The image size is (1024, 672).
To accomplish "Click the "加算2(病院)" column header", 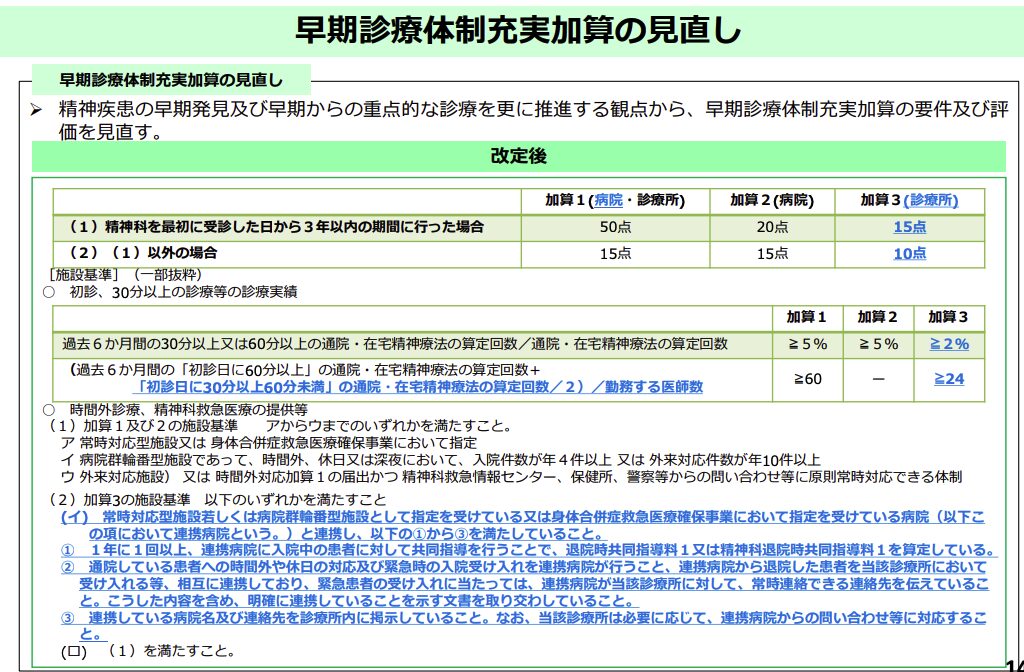I will pyautogui.click(x=772, y=200).
